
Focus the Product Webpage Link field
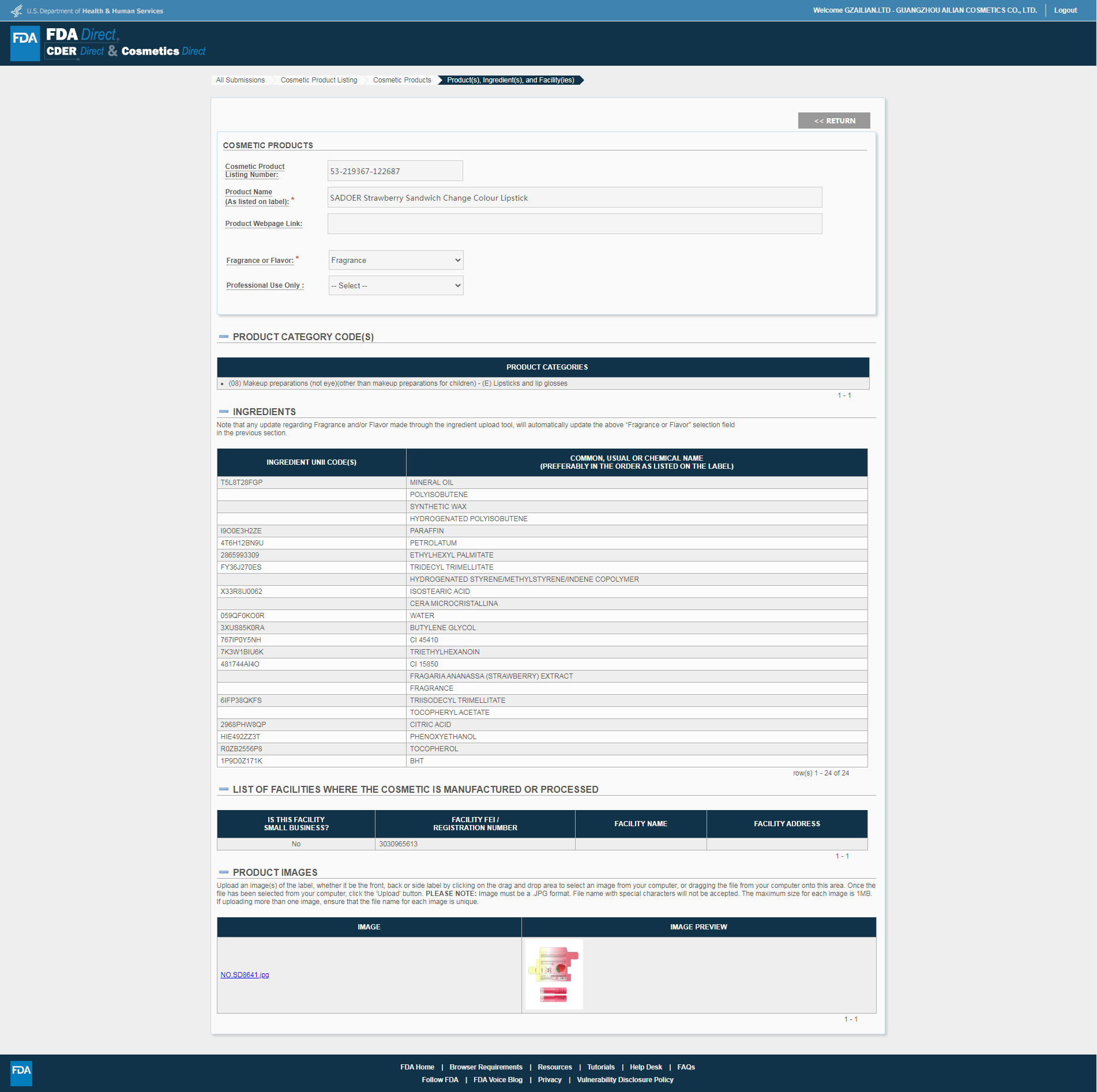tap(574, 224)
